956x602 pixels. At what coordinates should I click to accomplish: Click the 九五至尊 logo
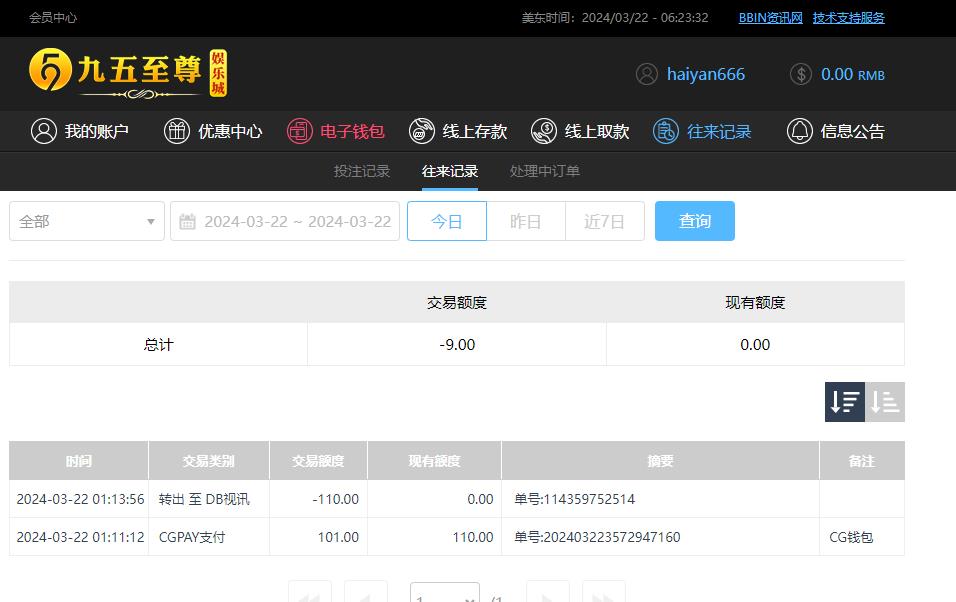[128, 73]
